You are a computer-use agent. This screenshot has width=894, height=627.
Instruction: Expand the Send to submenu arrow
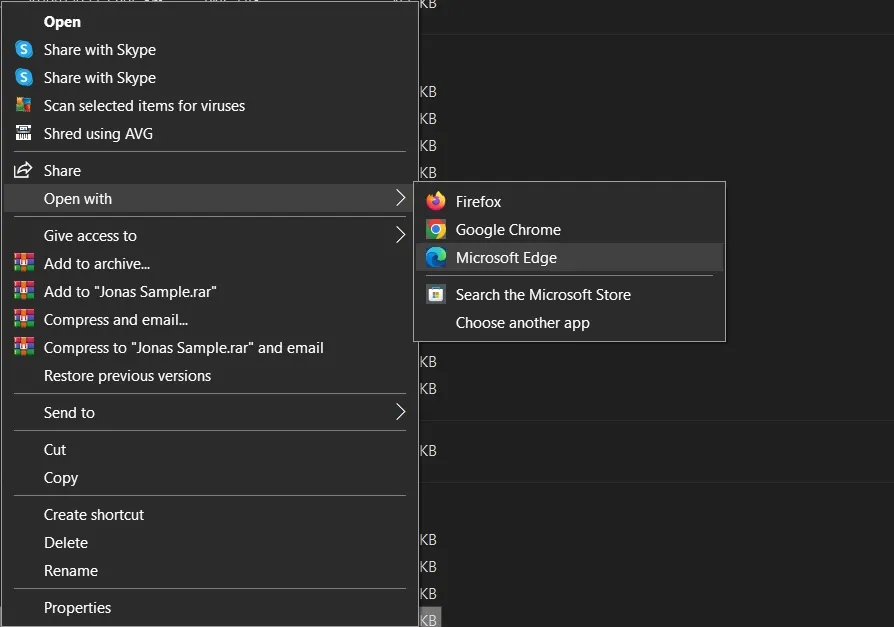[x=400, y=412]
